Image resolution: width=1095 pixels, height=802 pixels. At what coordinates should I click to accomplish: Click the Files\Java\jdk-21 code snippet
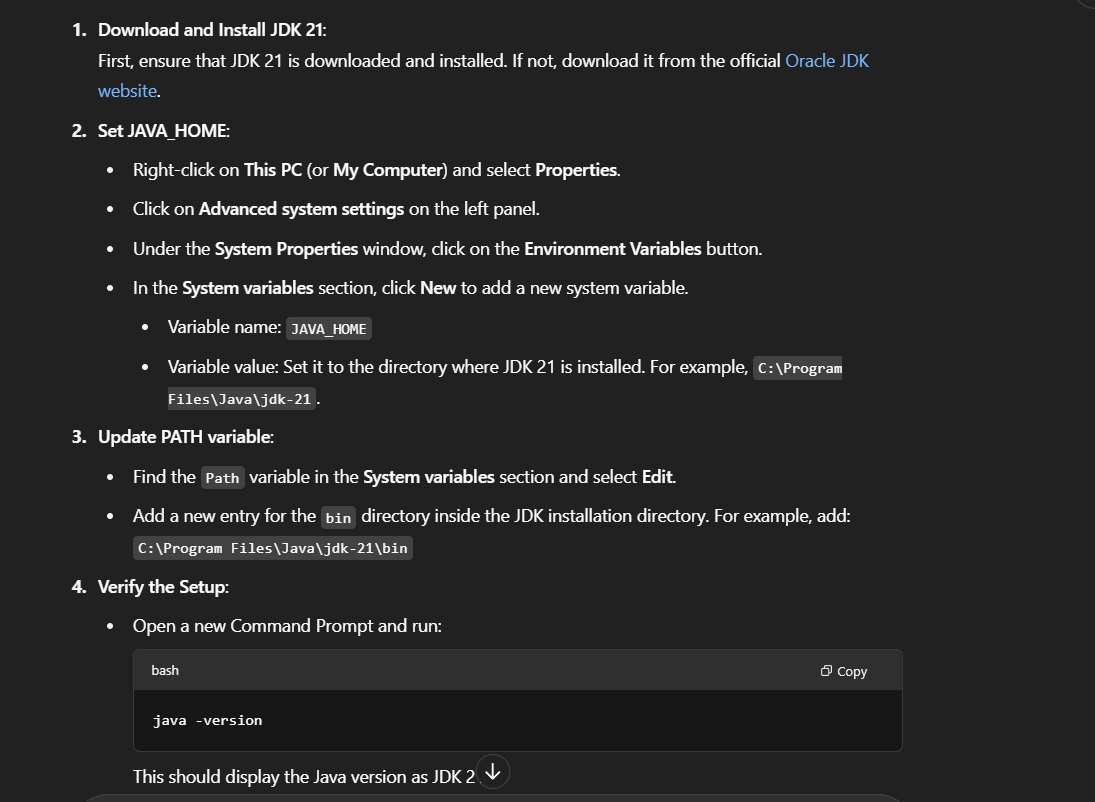click(x=240, y=399)
